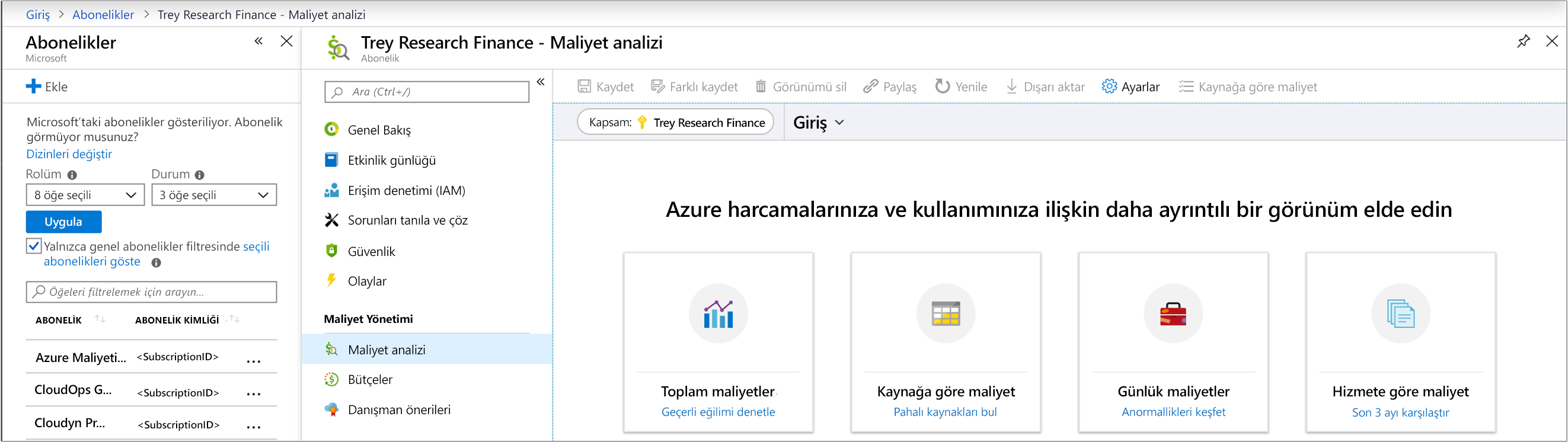The height and width of the screenshot is (442, 1568).
Task: Open Ayarlar gear settings
Action: point(1131,87)
